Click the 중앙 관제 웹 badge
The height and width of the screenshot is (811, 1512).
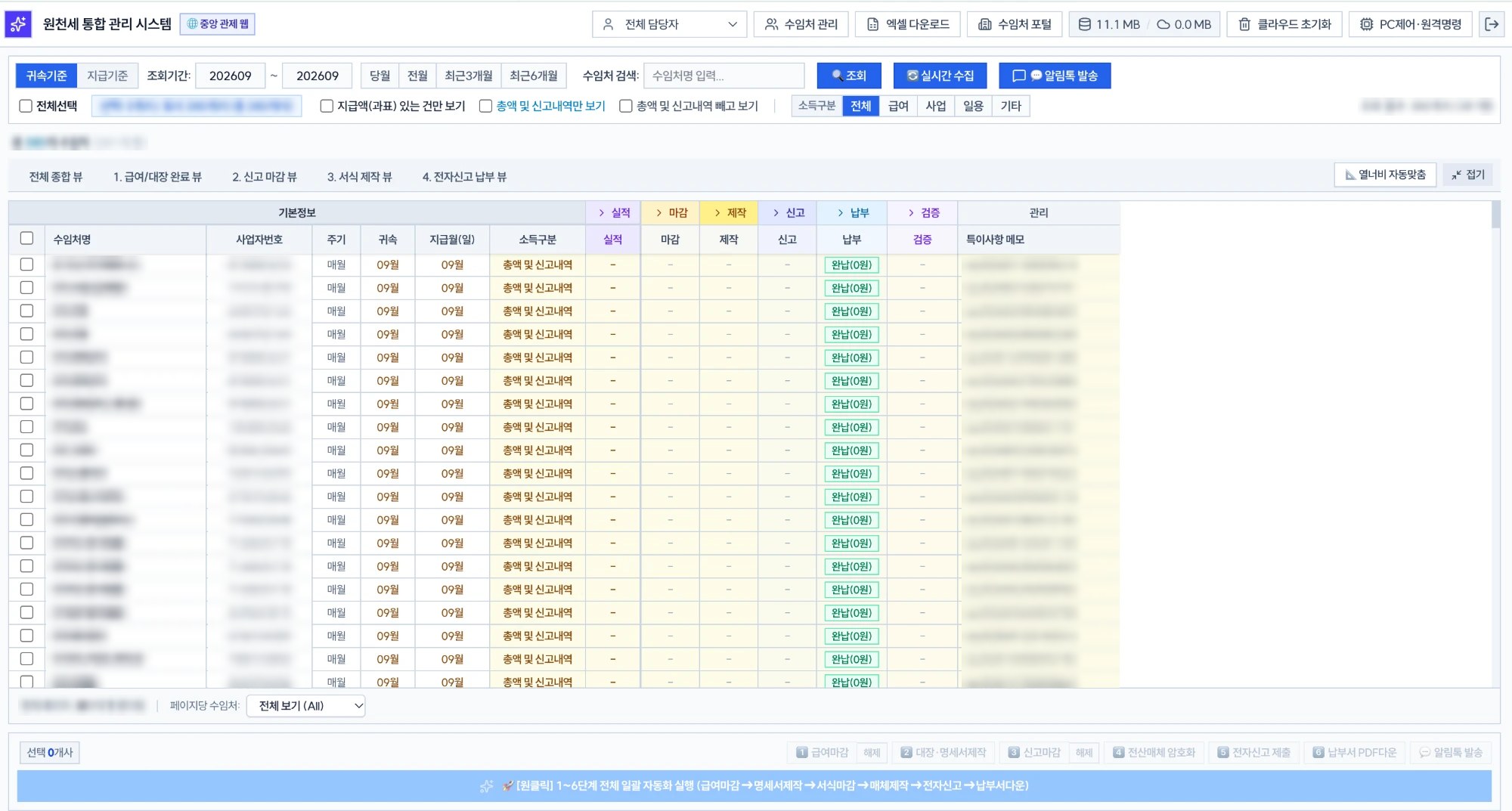tap(218, 24)
